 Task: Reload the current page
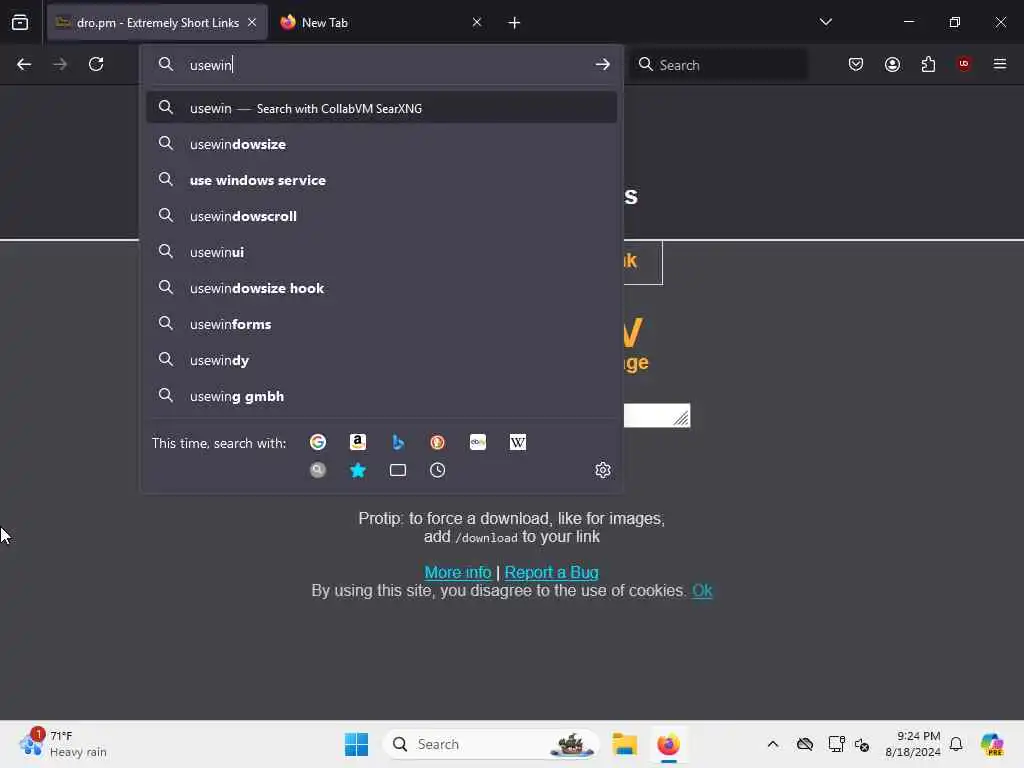[96, 64]
